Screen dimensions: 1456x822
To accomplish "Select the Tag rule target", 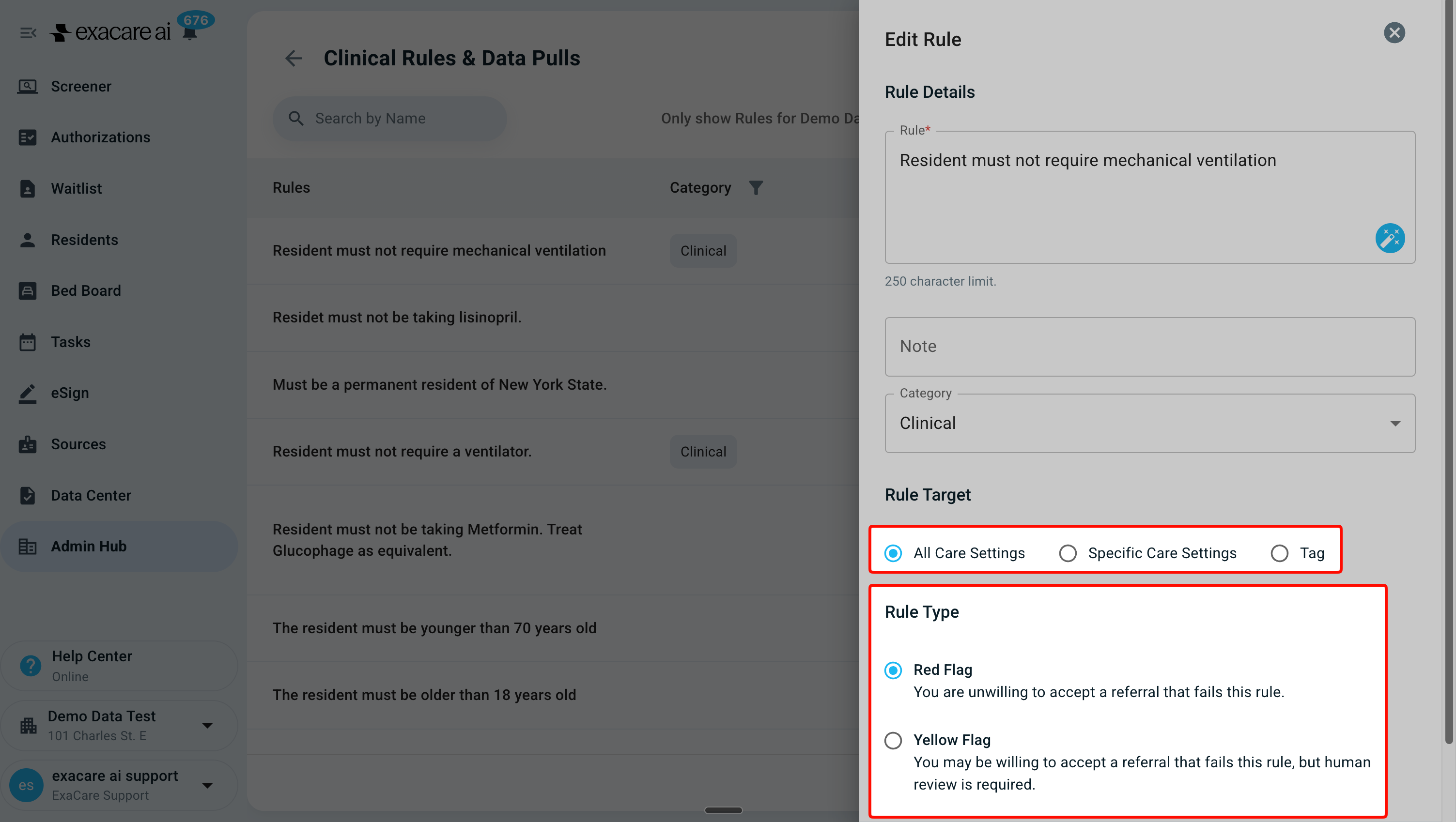I will tap(1297, 552).
